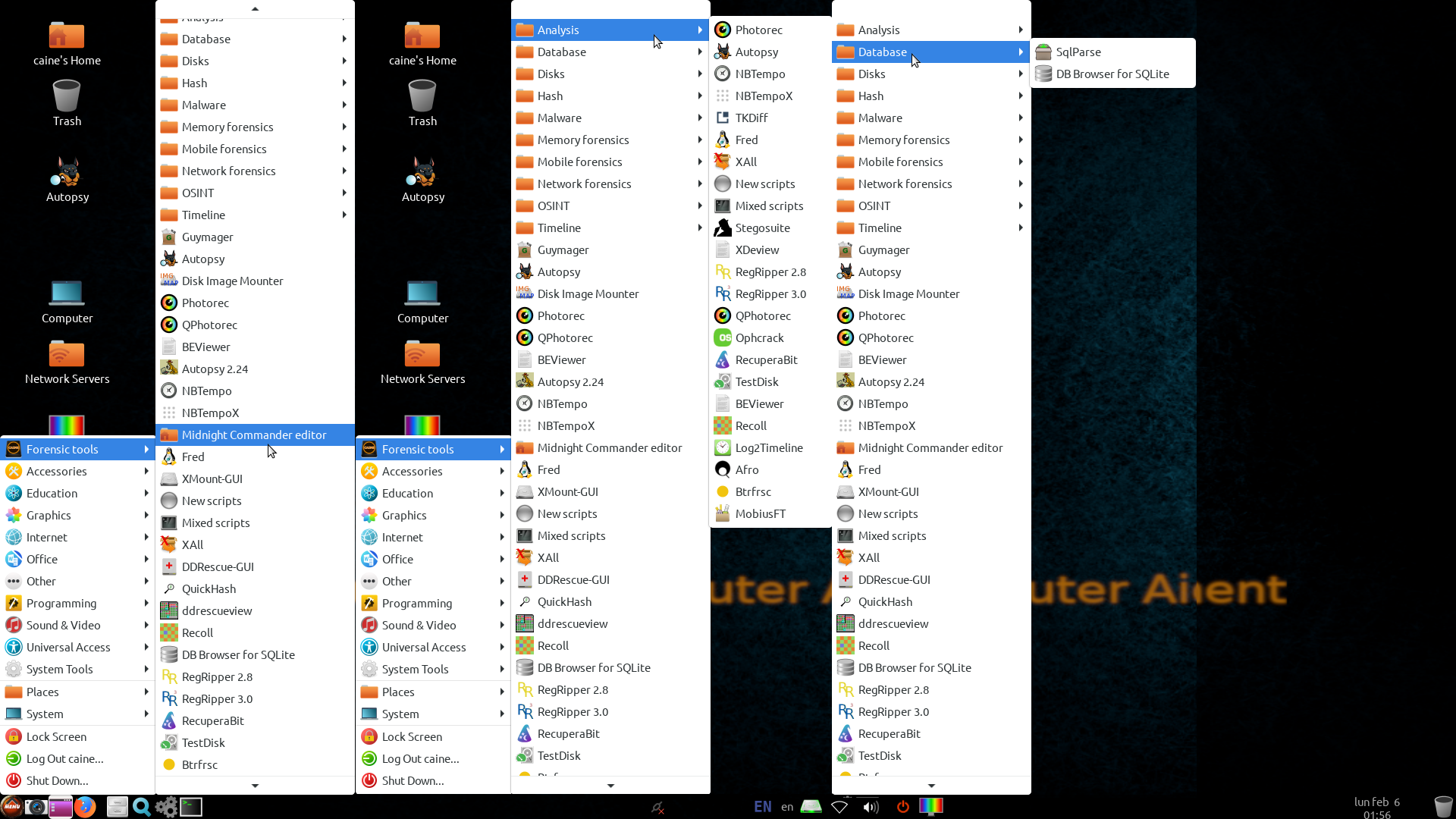
Task: Open the rainbow color icon in the tray
Action: coord(930,806)
